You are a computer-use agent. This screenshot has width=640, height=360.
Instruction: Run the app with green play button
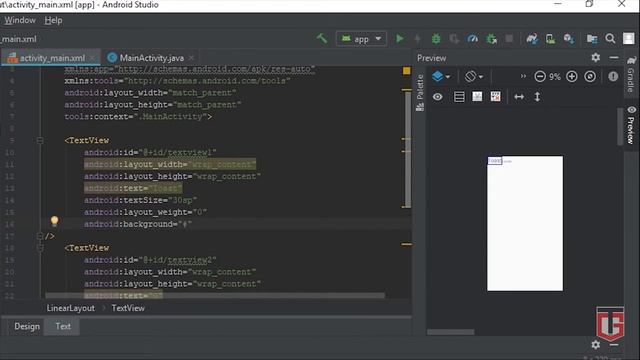pos(400,39)
